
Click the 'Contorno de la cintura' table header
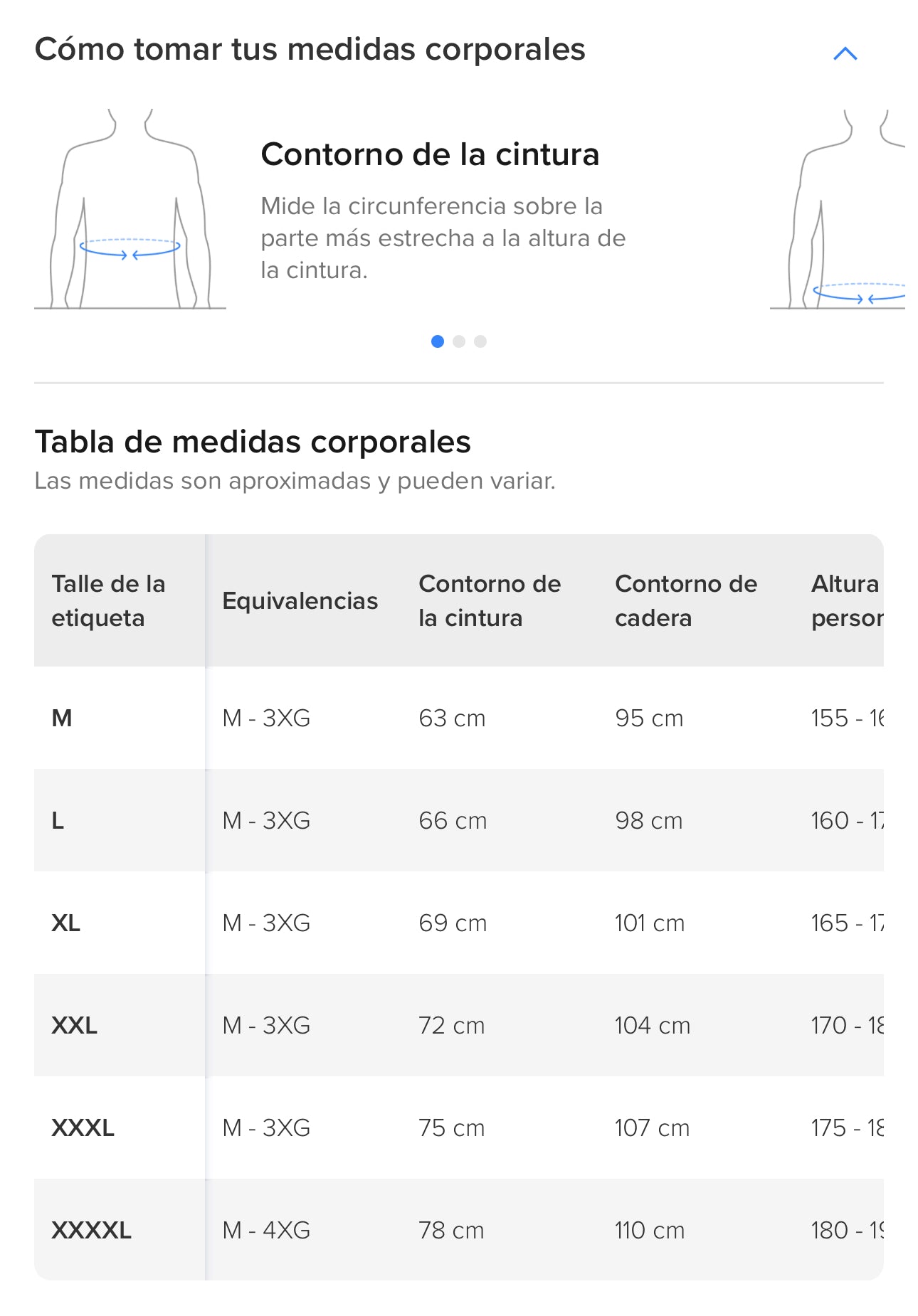pyautogui.click(x=489, y=600)
